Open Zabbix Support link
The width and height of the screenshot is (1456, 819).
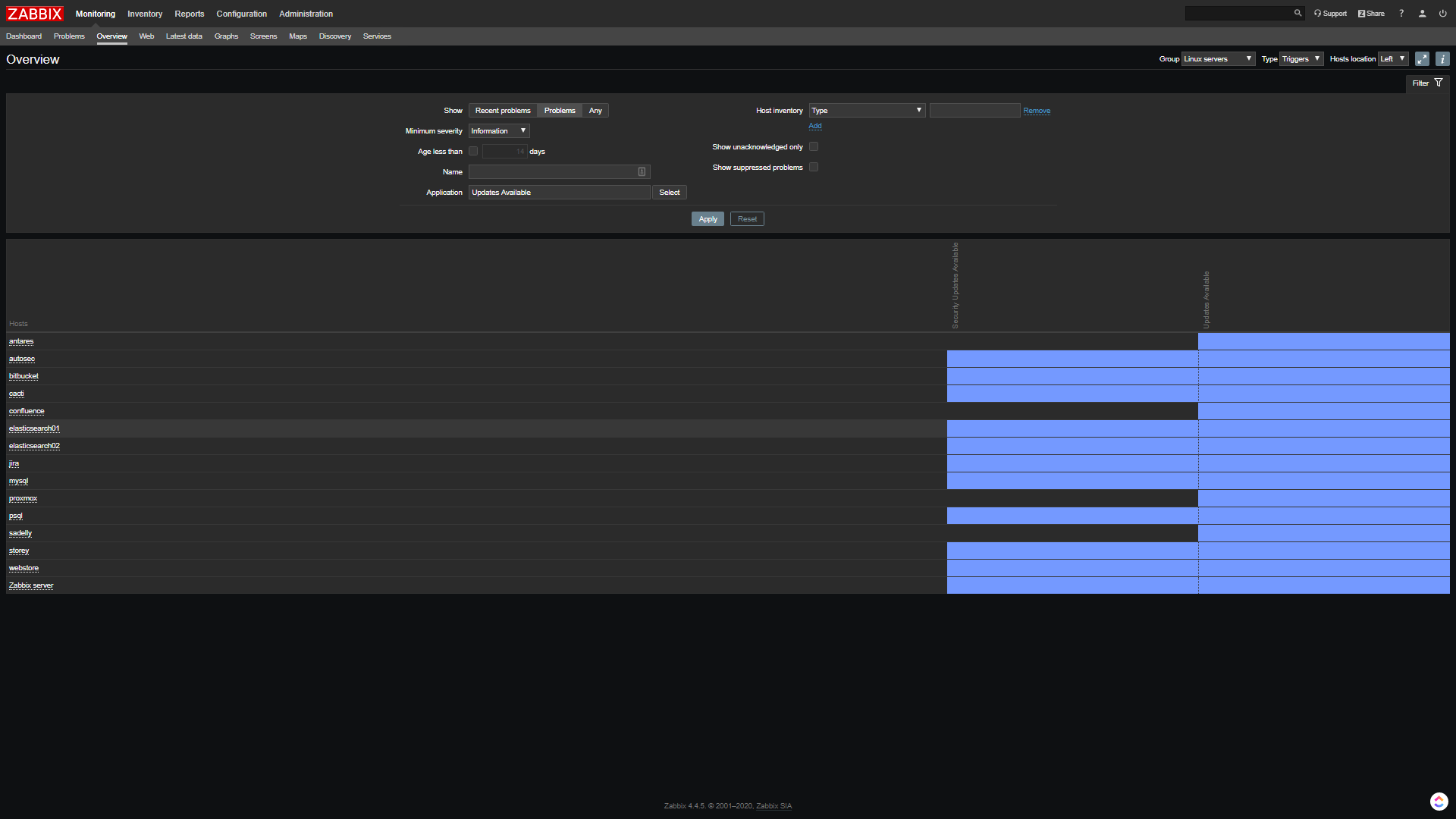1330,14
